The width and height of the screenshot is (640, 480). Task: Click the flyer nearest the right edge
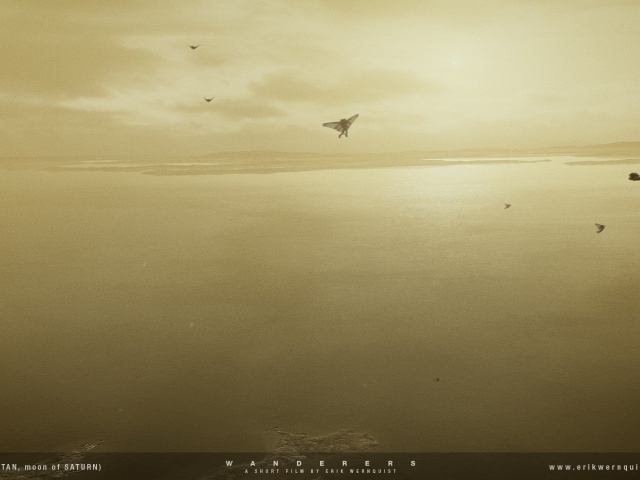600,228
